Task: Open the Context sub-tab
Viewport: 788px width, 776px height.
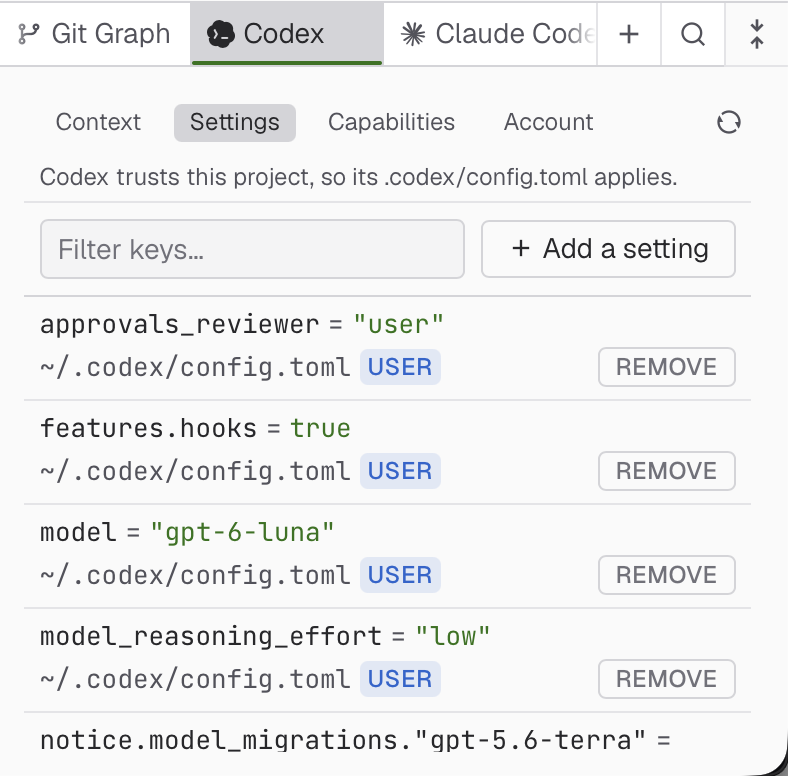Action: (x=98, y=122)
